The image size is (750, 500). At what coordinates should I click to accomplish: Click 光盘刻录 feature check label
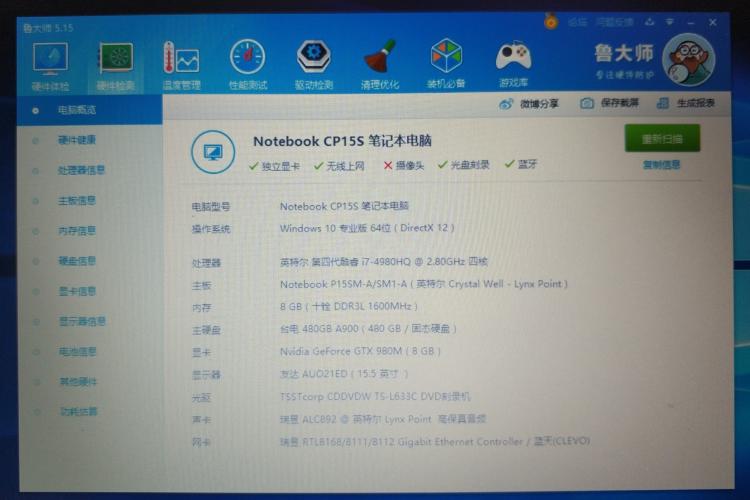click(x=463, y=165)
